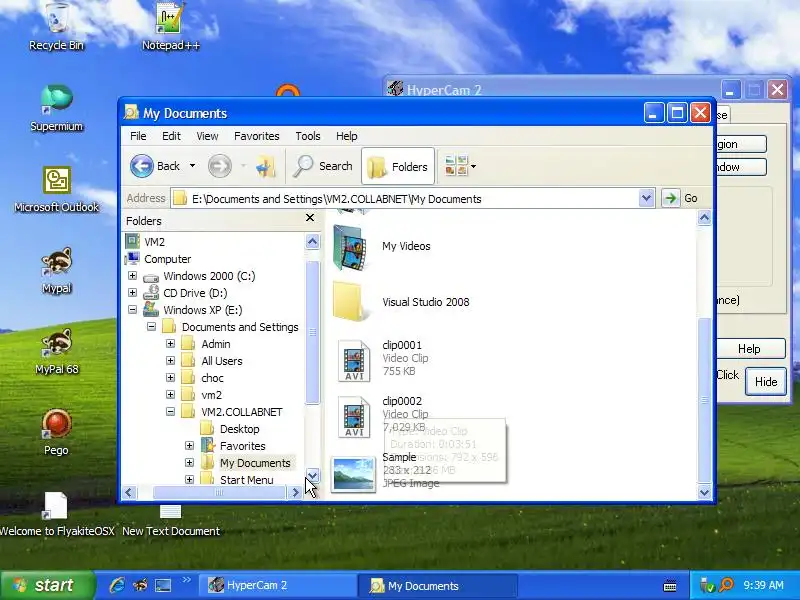Expand the choc folder node
Image resolution: width=800 pixels, height=600 pixels.
[x=170, y=378]
